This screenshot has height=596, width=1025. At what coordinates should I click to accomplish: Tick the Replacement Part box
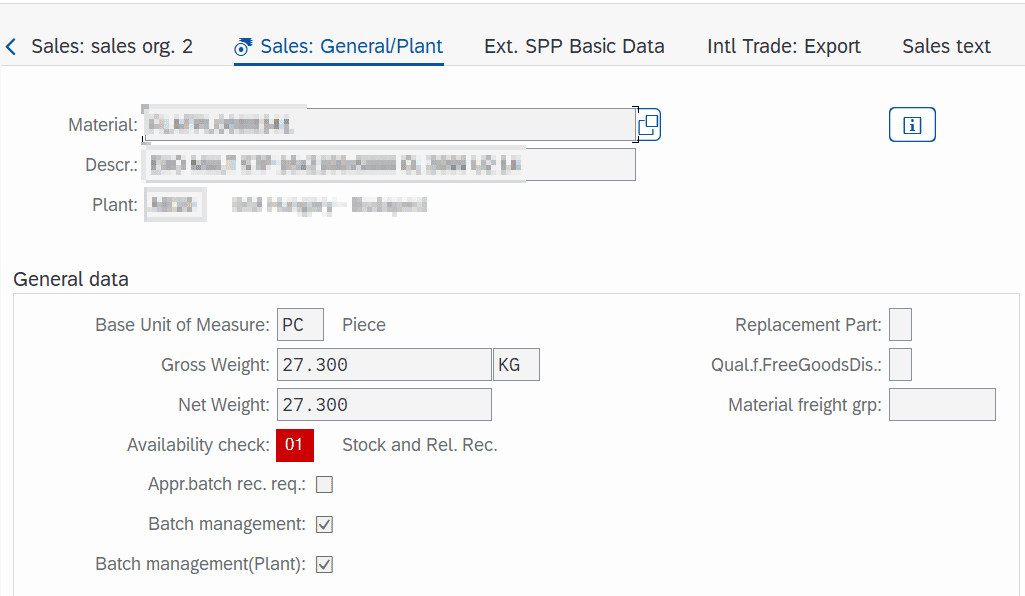tap(900, 324)
